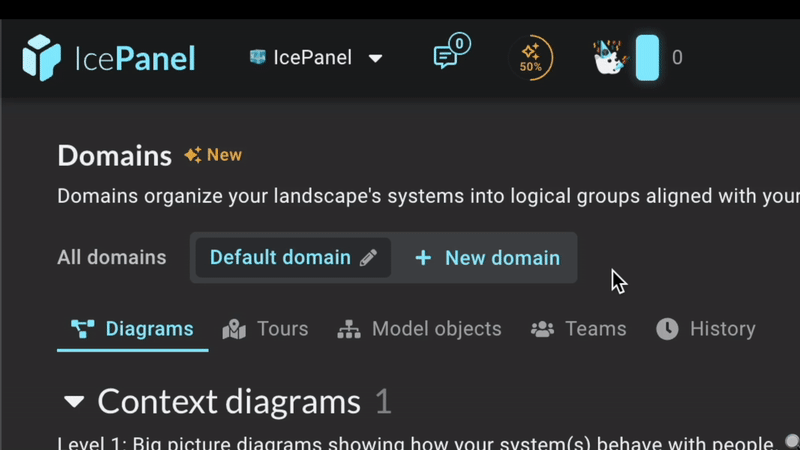Collapse the Context diagrams section

74,402
